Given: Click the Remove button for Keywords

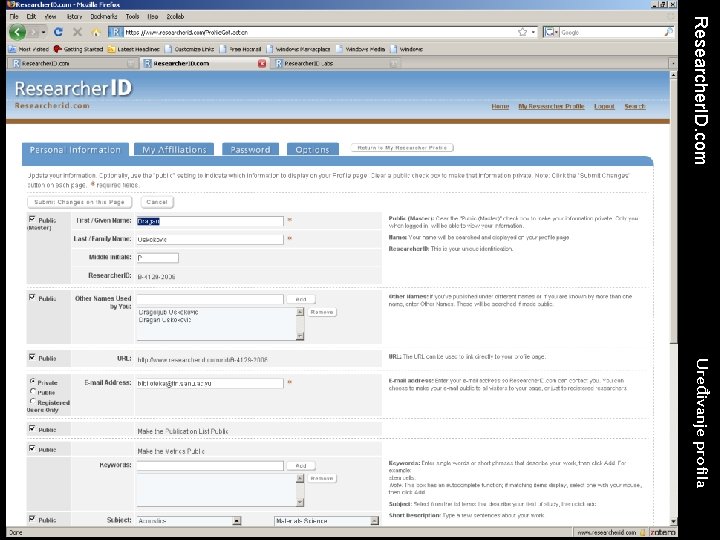Looking at the screenshot, I should coord(321,478).
